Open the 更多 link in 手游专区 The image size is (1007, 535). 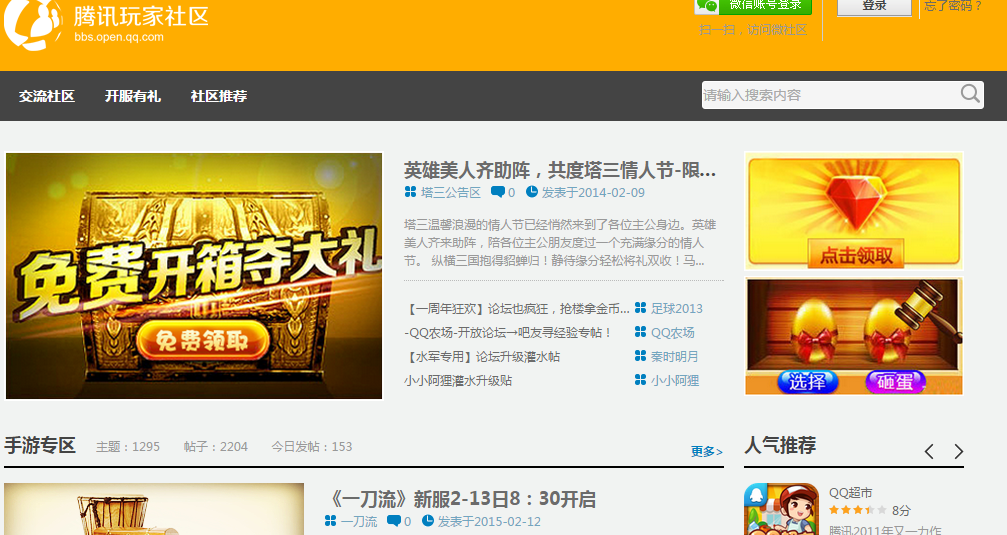706,452
